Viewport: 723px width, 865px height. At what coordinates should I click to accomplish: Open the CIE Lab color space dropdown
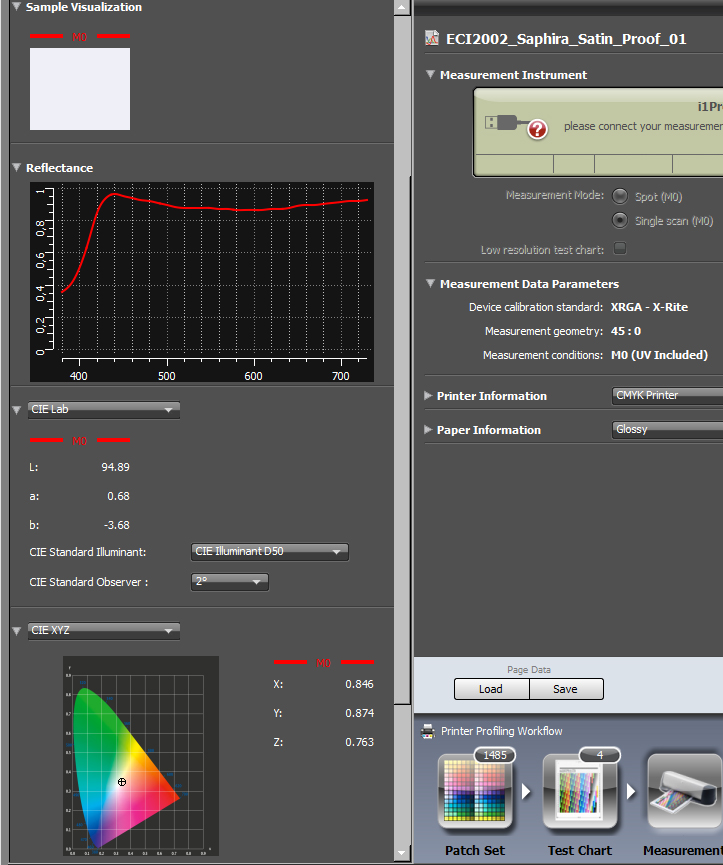tap(104, 410)
